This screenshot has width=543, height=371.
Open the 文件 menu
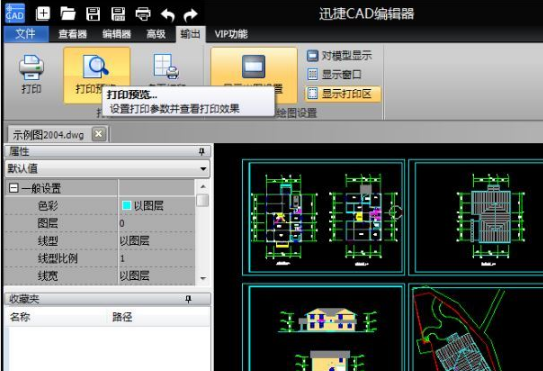tap(26, 34)
